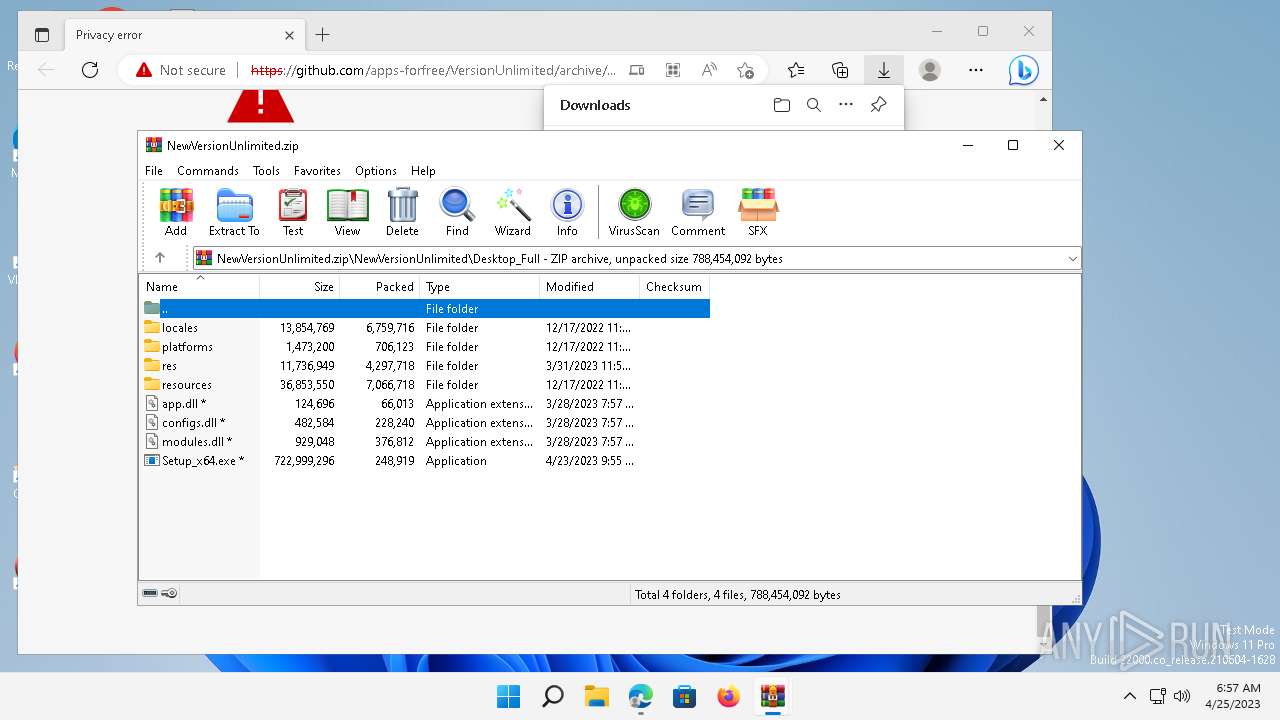This screenshot has height=720, width=1280.
Task: Start VirusScan on the archive
Action: point(634,212)
